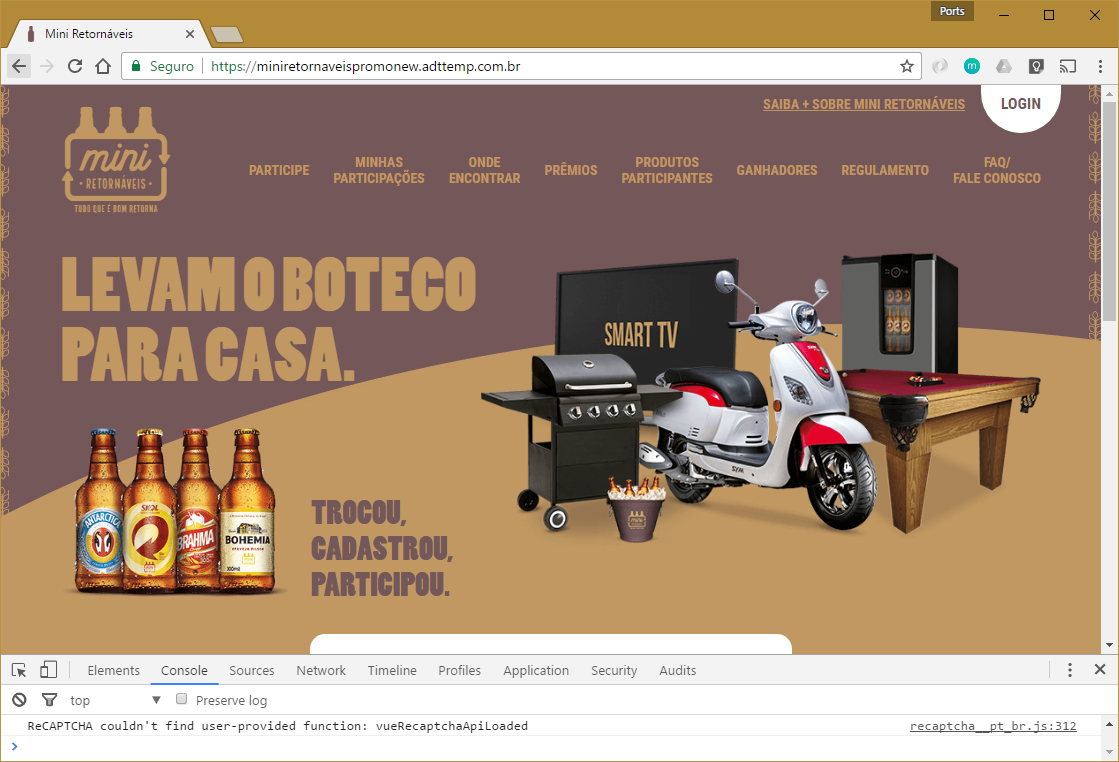The image size is (1119, 762).
Task: Bookmark the page via the star icon
Action: [906, 65]
